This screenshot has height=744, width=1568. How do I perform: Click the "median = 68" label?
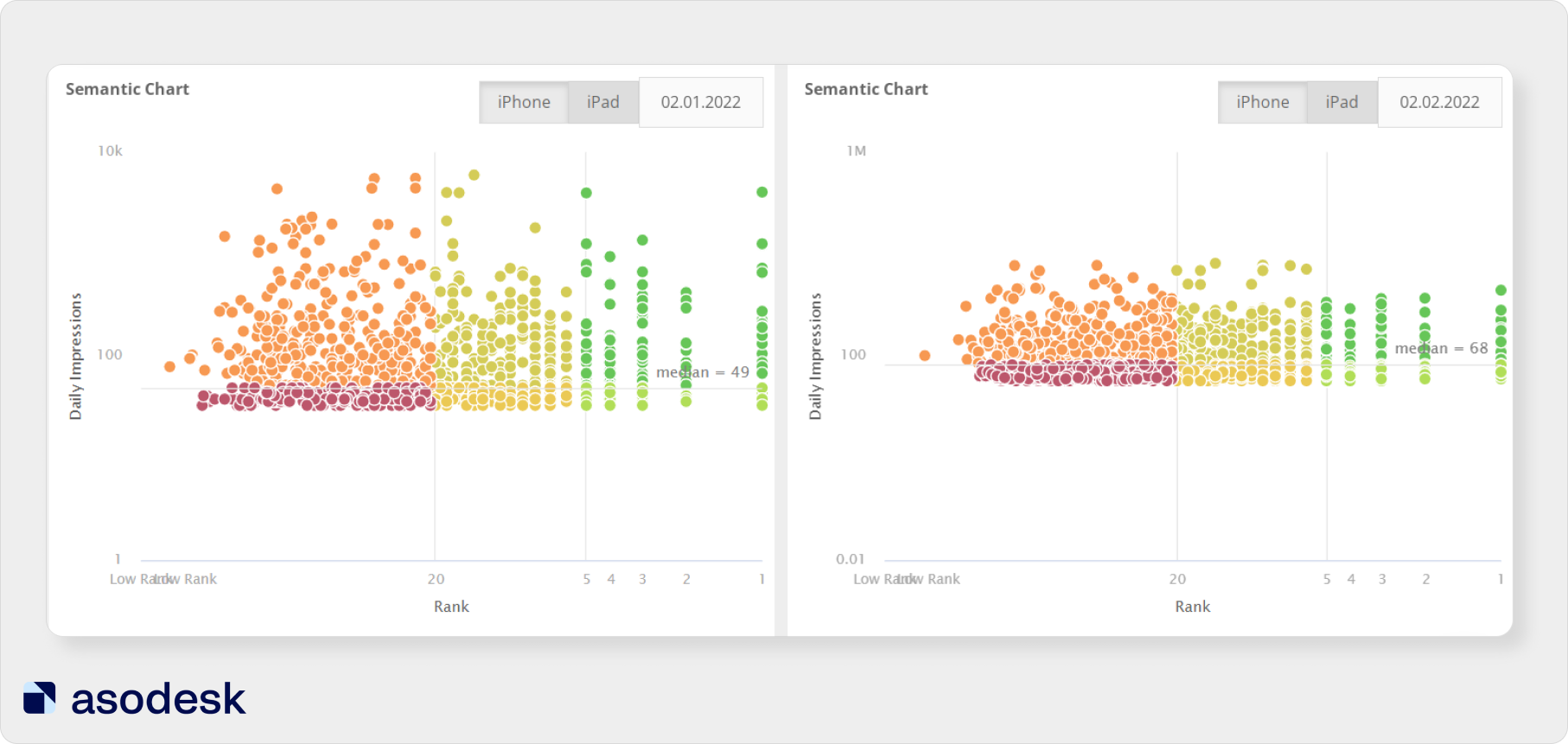click(x=1442, y=348)
